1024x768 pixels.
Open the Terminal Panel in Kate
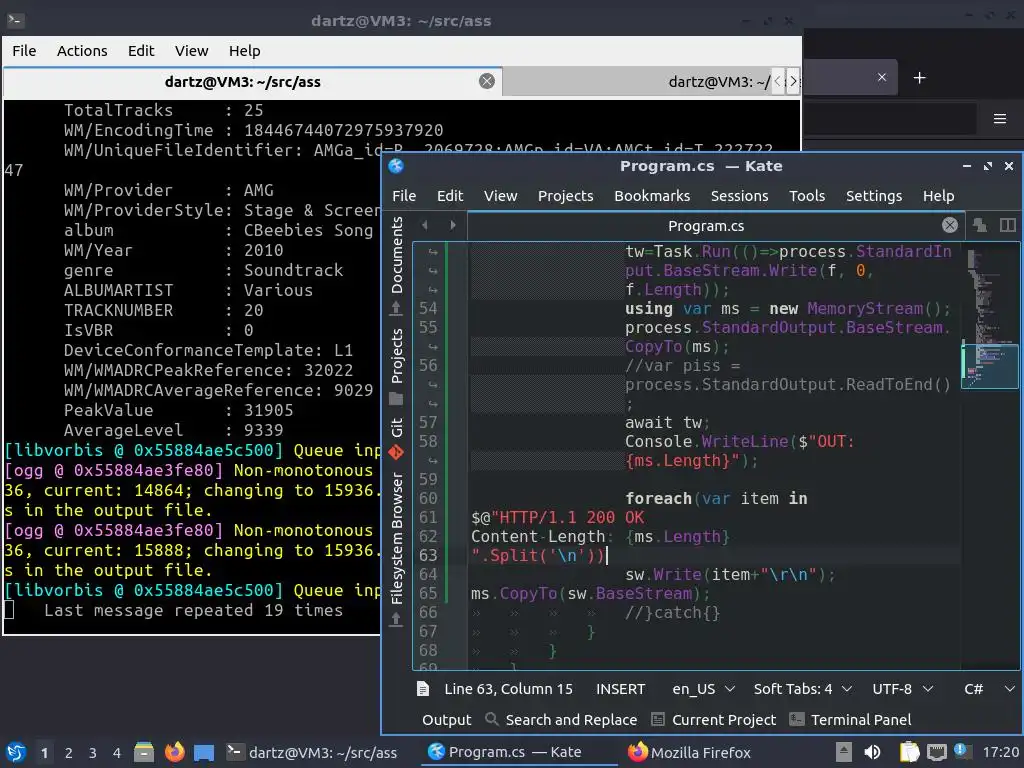(850, 720)
